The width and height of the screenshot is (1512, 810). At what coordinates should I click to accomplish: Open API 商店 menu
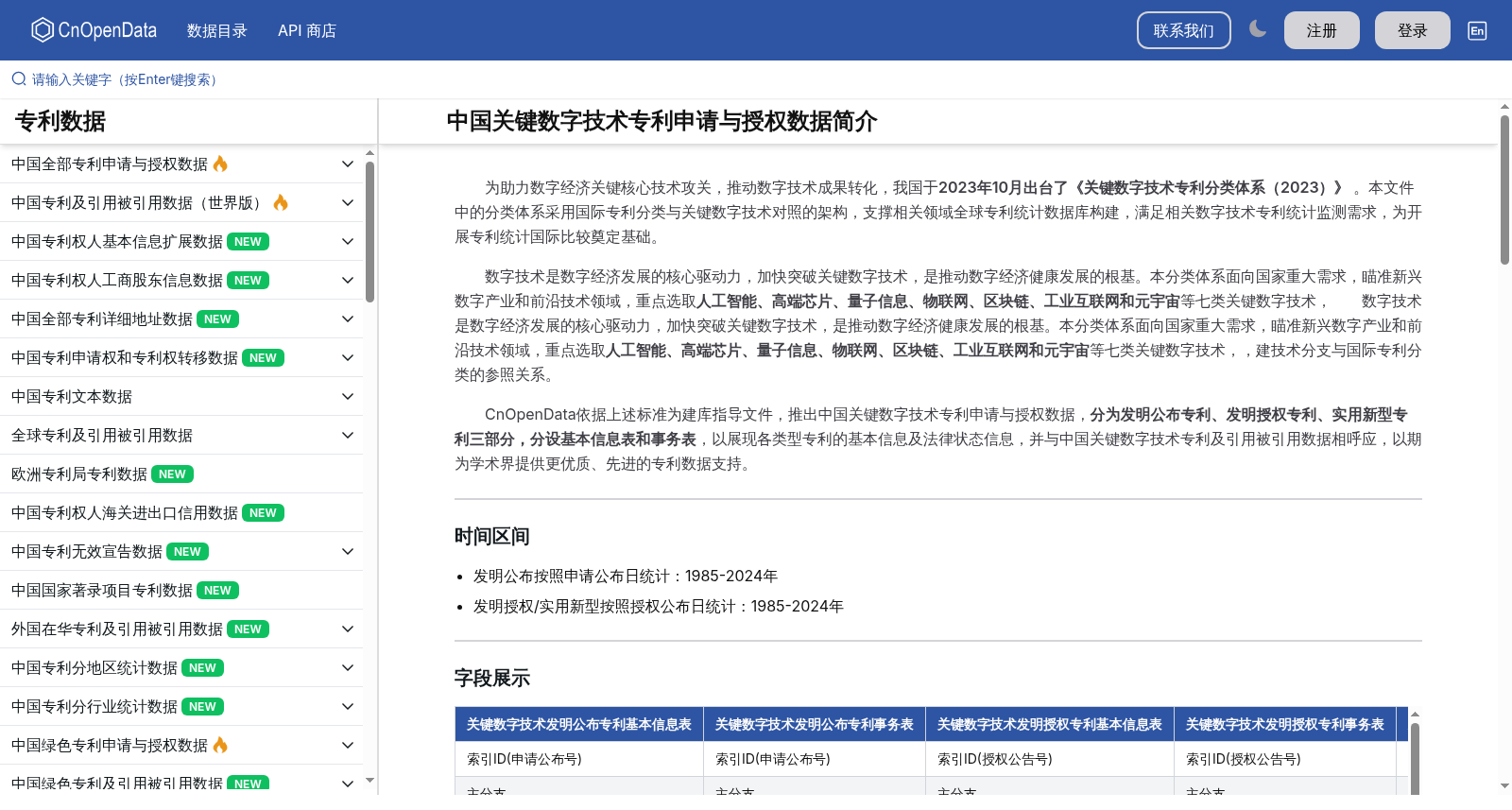pyautogui.click(x=307, y=30)
